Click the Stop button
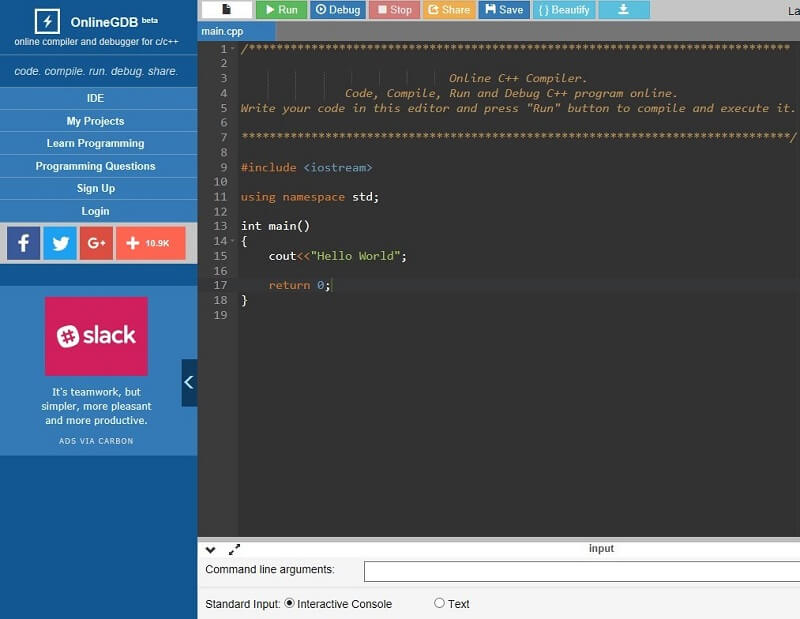800x619 pixels. [x=394, y=10]
